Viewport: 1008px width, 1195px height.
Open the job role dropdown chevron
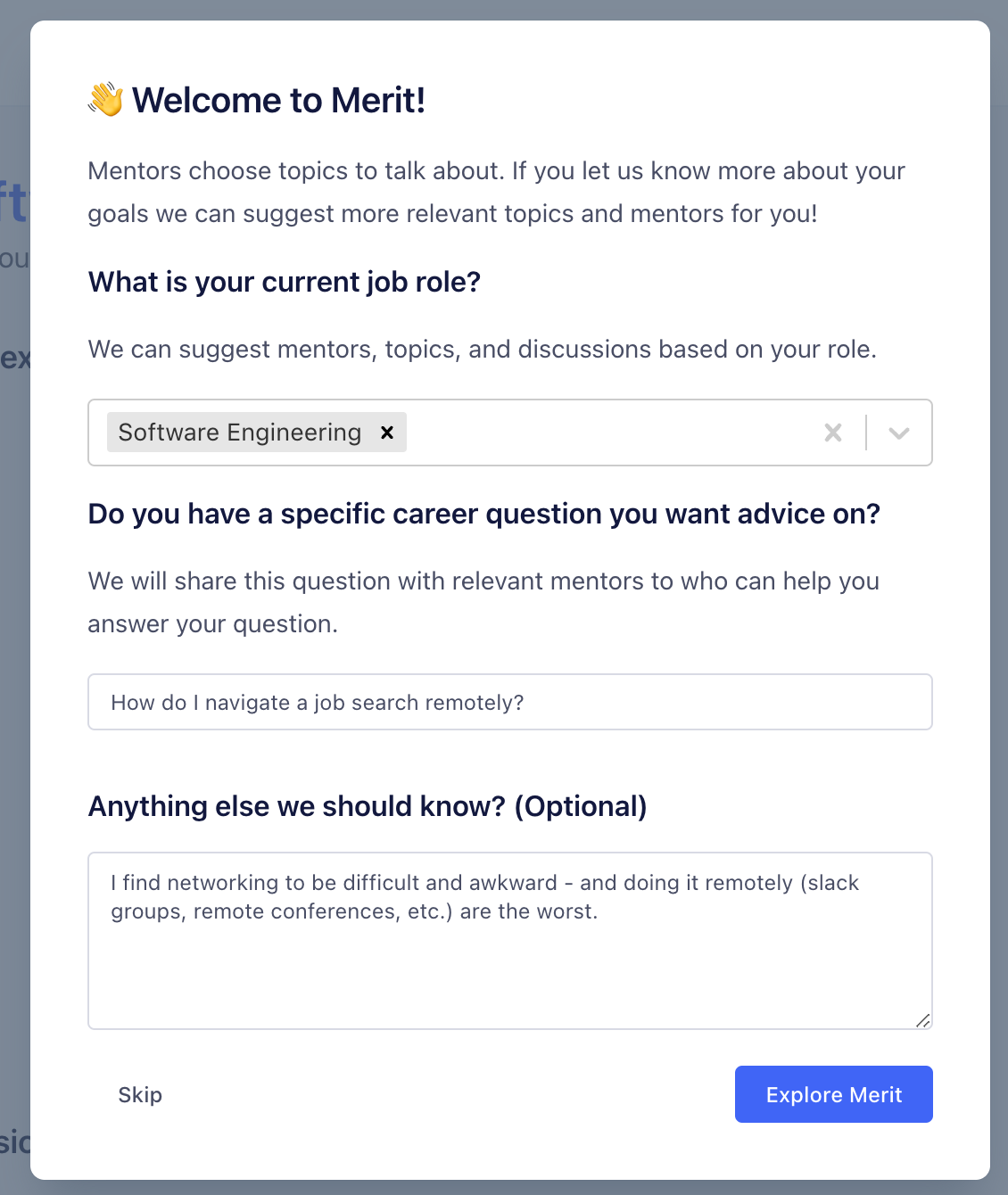[898, 433]
